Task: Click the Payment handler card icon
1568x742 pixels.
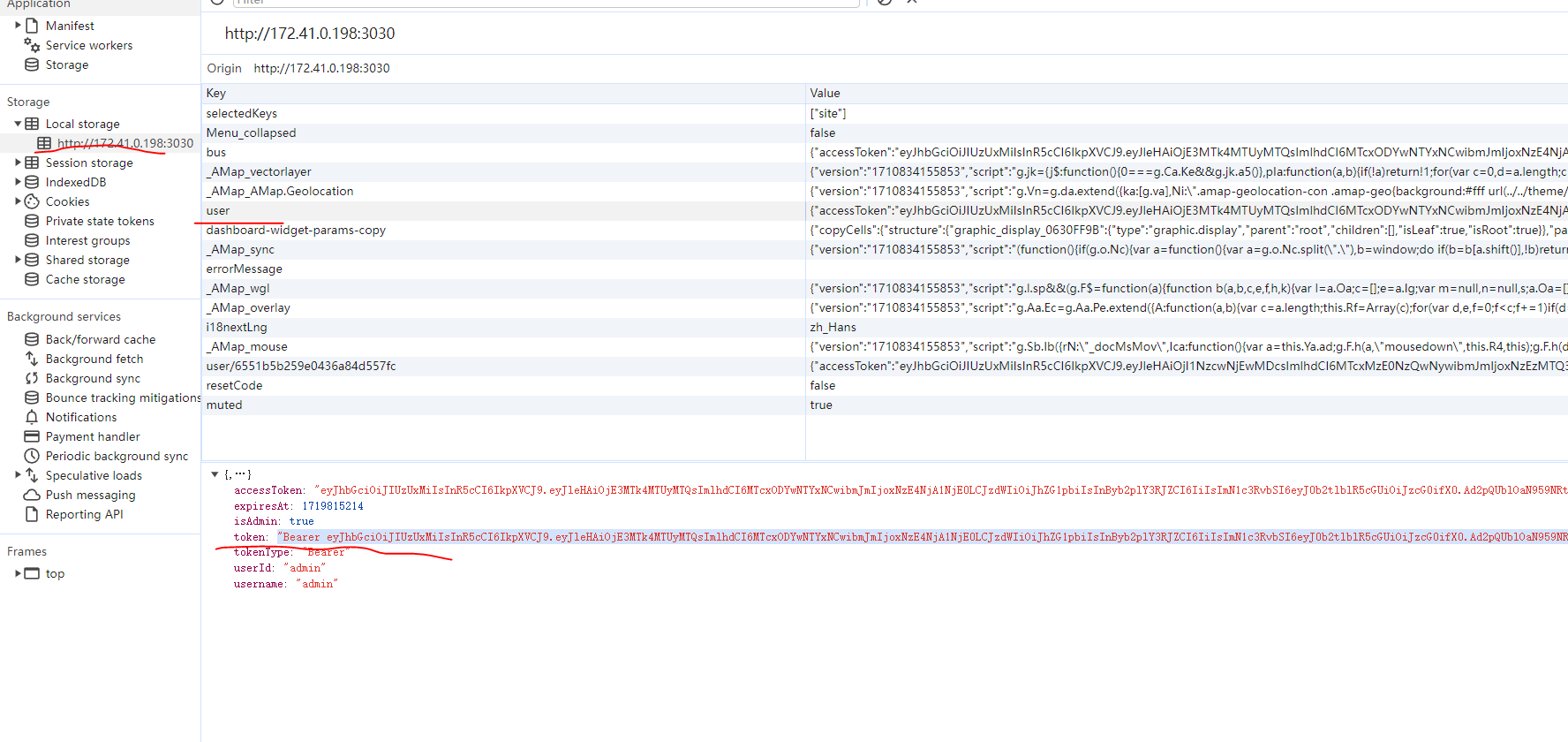Action: [32, 436]
